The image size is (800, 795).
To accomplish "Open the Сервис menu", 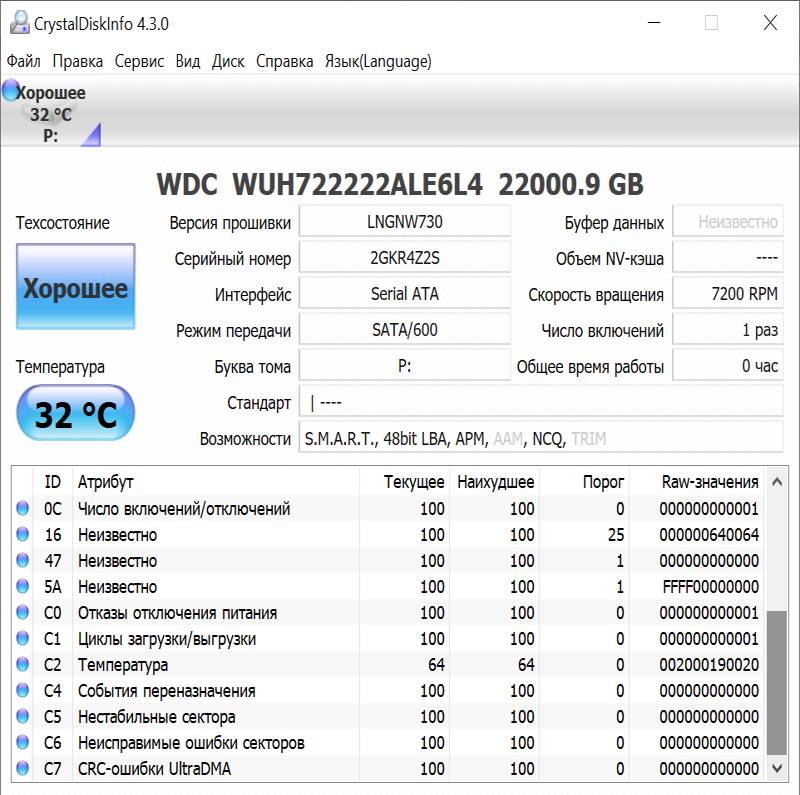I will coord(139,61).
